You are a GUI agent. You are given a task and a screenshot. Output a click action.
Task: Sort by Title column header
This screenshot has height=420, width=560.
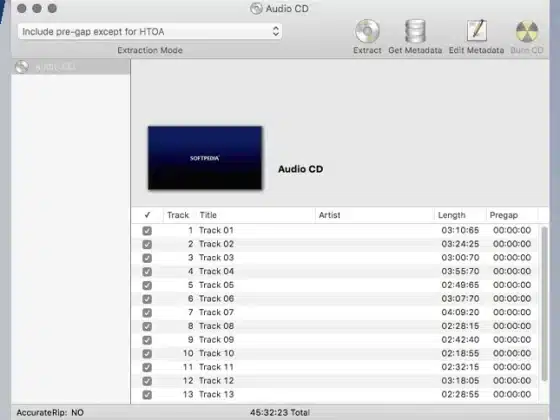click(x=255, y=215)
